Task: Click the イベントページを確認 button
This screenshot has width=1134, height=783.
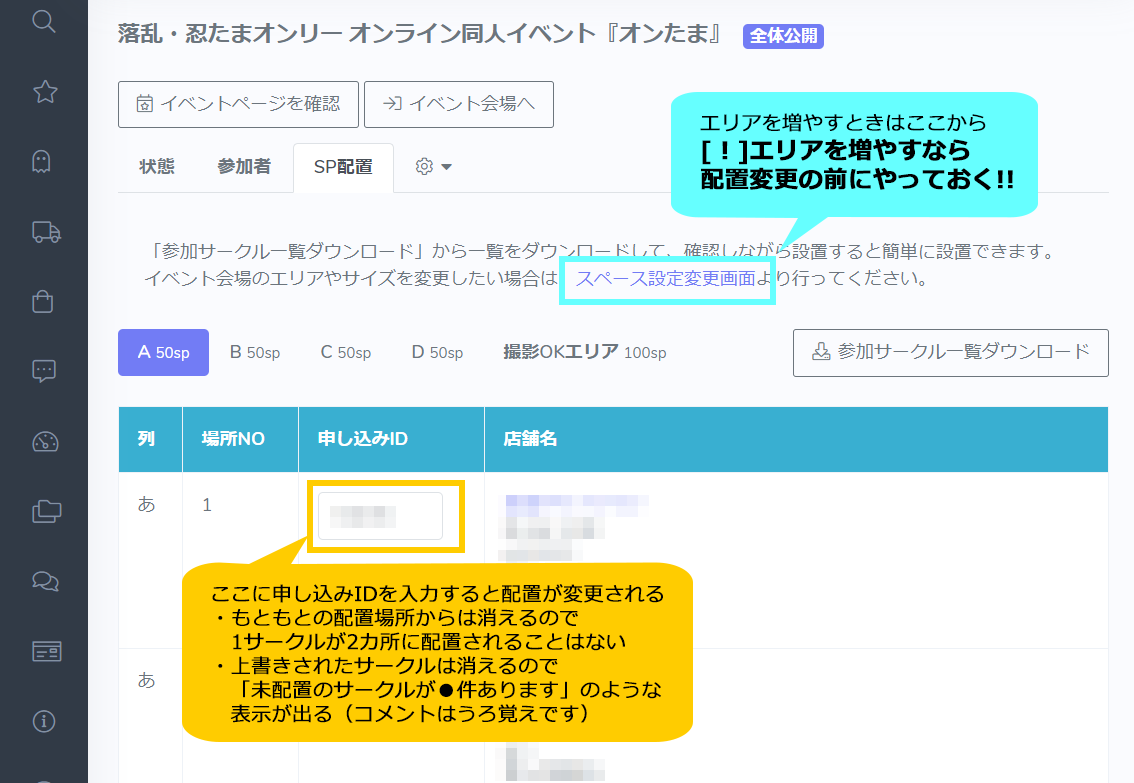Action: pyautogui.click(x=238, y=104)
